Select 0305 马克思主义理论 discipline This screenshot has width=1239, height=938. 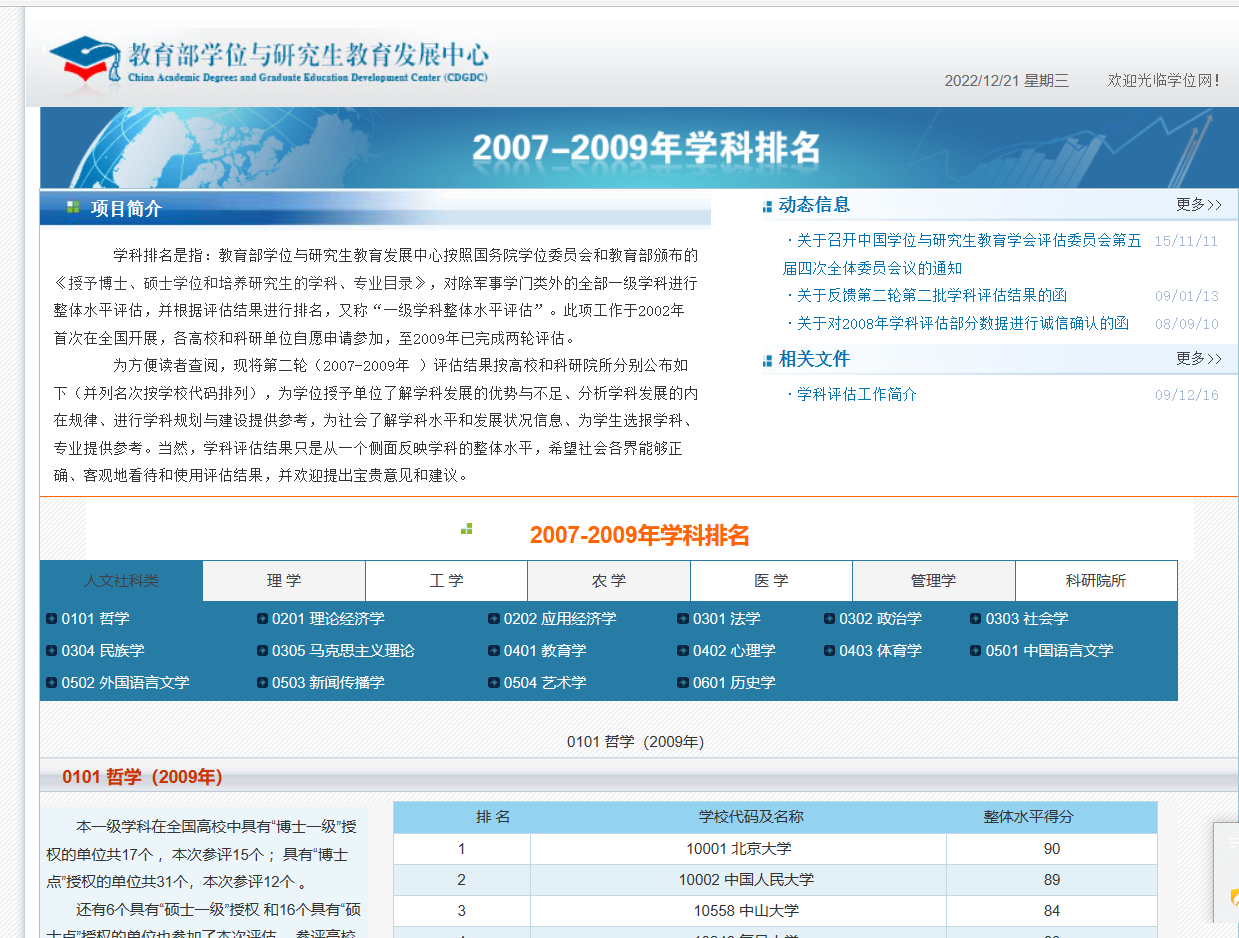pyautogui.click(x=343, y=651)
